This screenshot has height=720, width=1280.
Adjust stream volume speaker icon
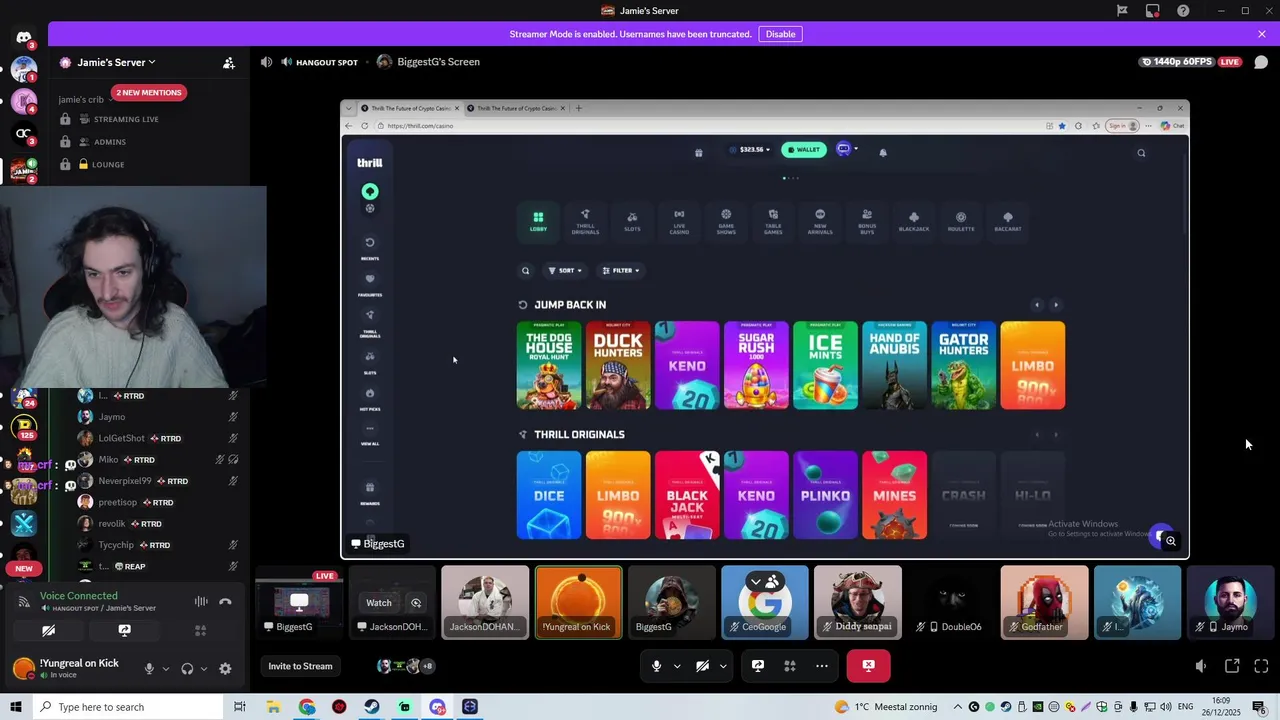[1201, 666]
